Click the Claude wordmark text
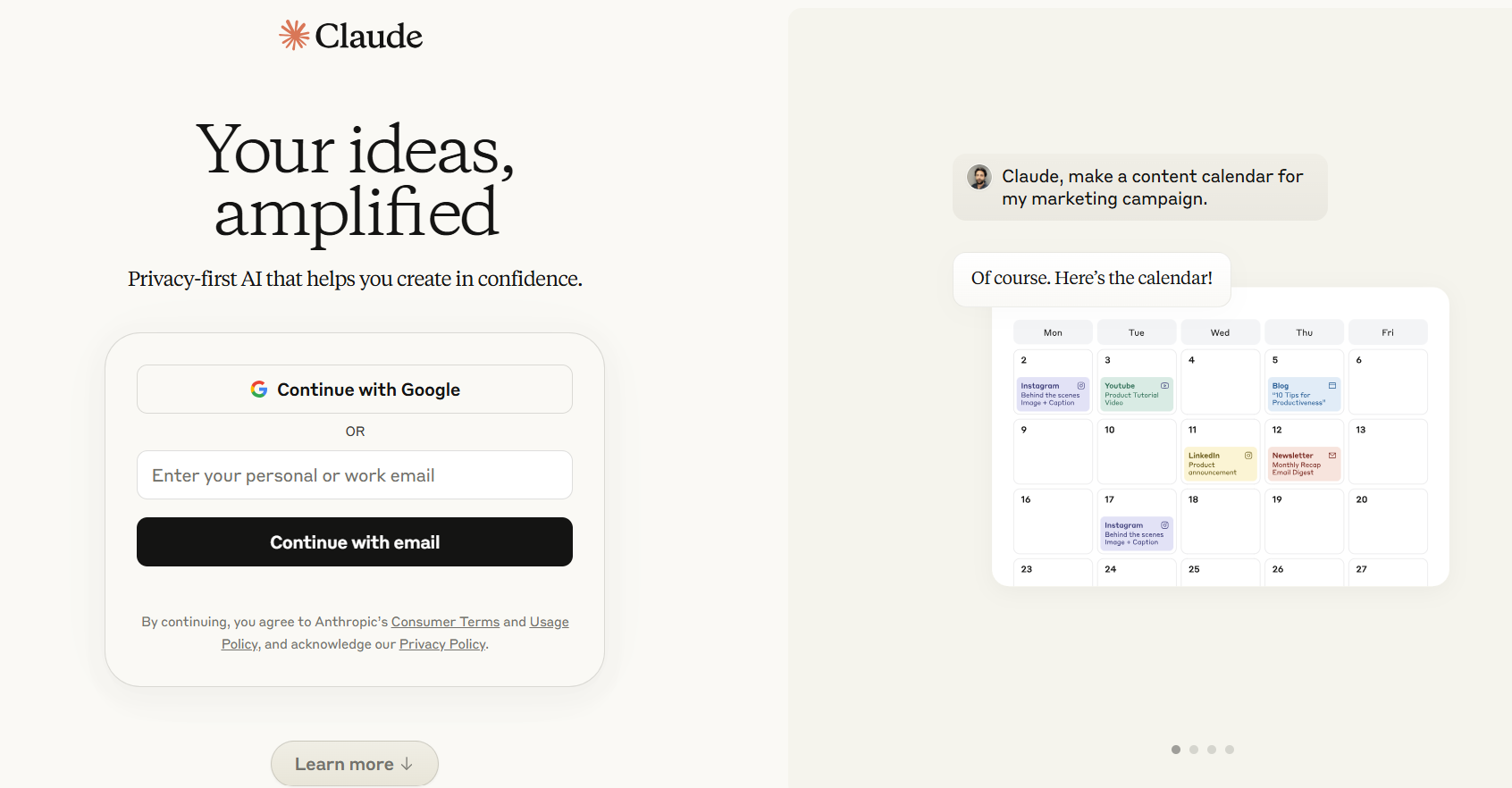 pyautogui.click(x=369, y=36)
